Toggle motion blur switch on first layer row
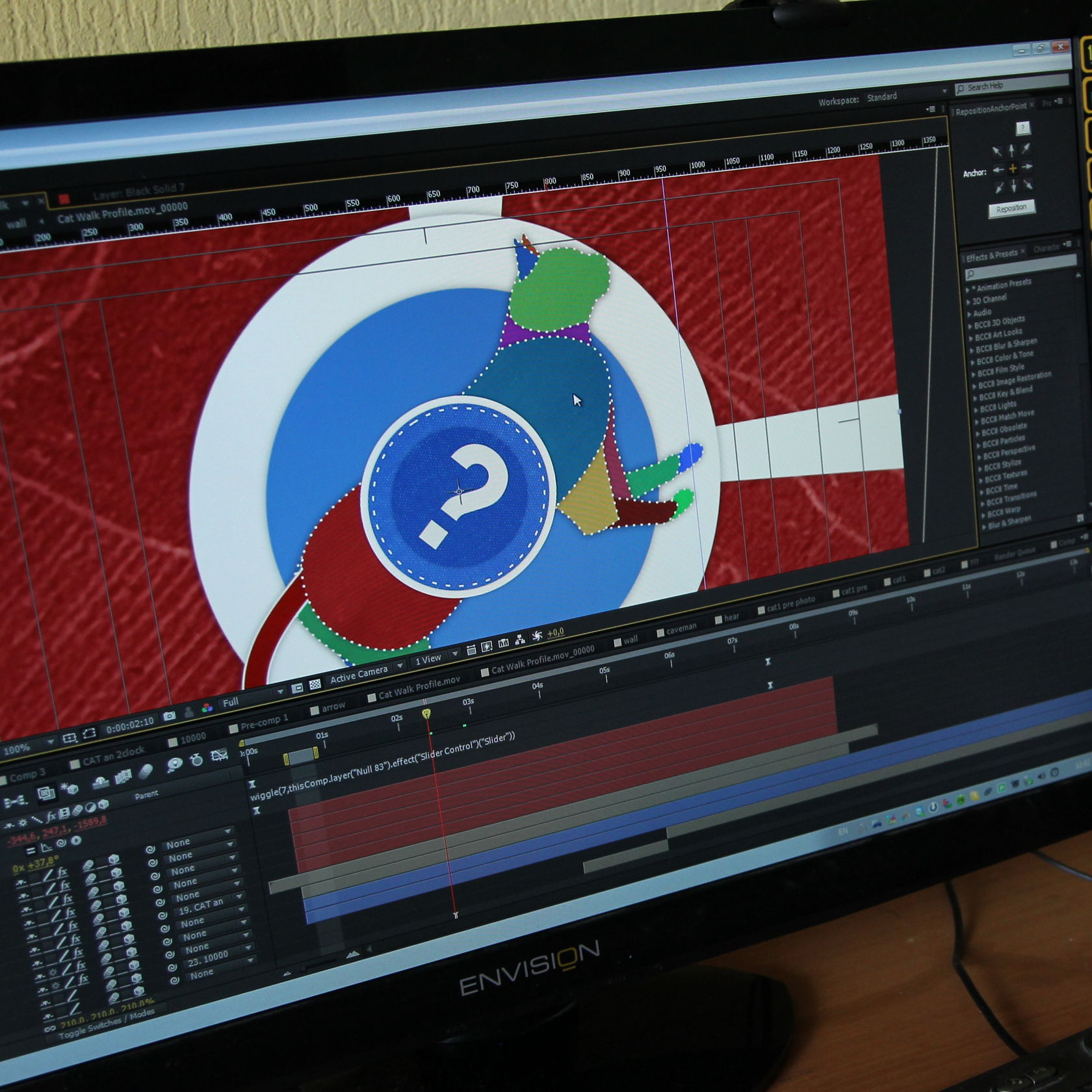1092x1092 pixels. point(88,866)
